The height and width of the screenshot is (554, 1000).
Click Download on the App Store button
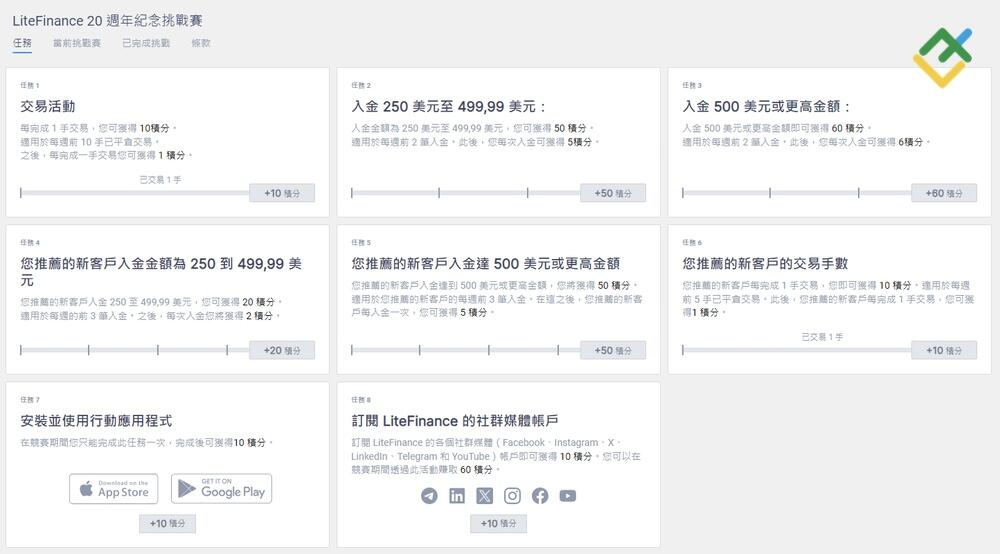point(114,489)
